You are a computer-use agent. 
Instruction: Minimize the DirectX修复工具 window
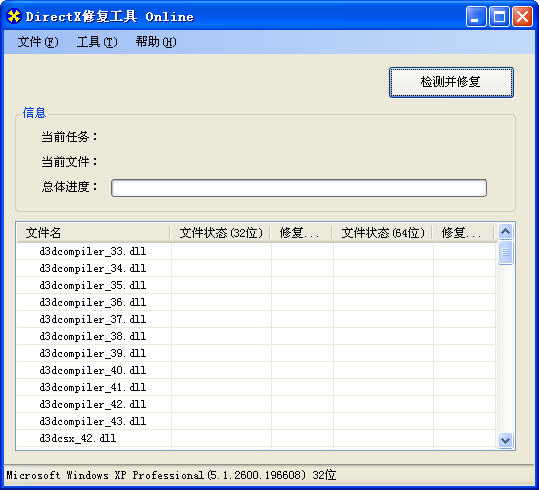476,16
